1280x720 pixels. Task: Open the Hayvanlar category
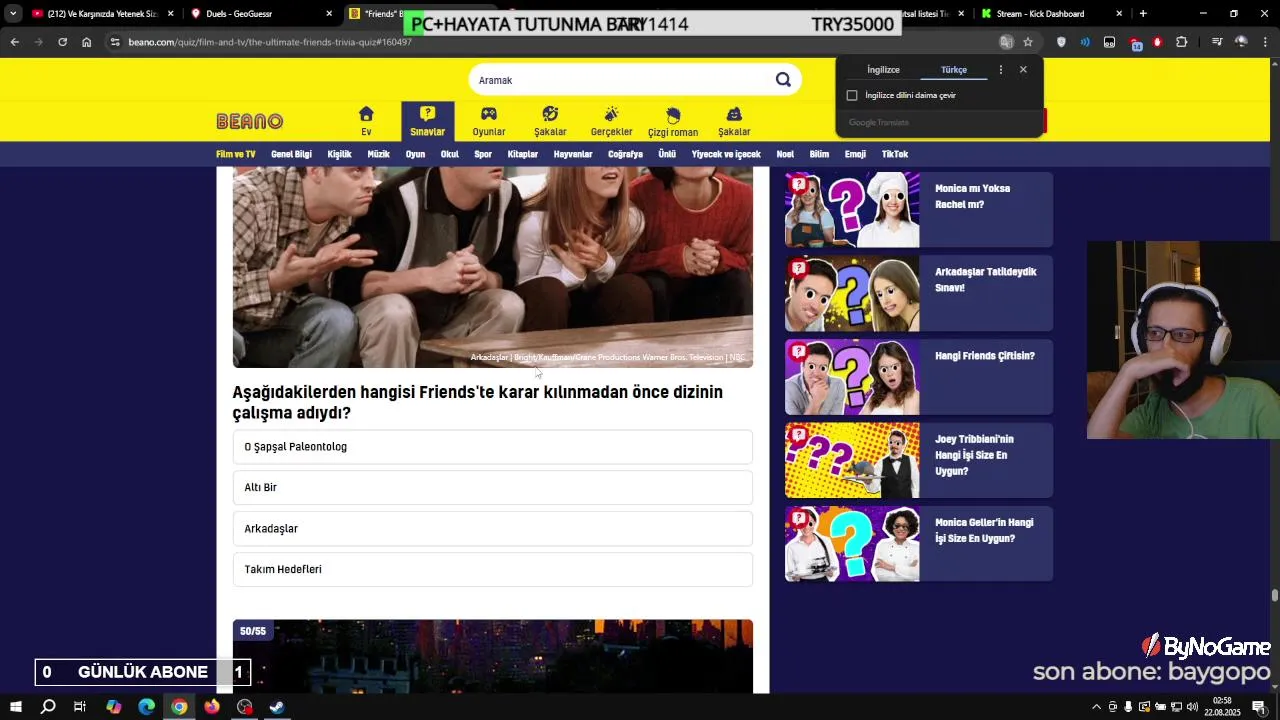[573, 154]
